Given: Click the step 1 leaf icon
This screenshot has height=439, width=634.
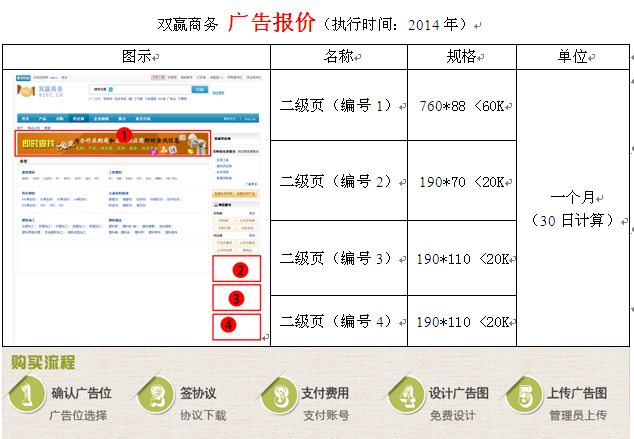Looking at the screenshot, I should point(26,394).
